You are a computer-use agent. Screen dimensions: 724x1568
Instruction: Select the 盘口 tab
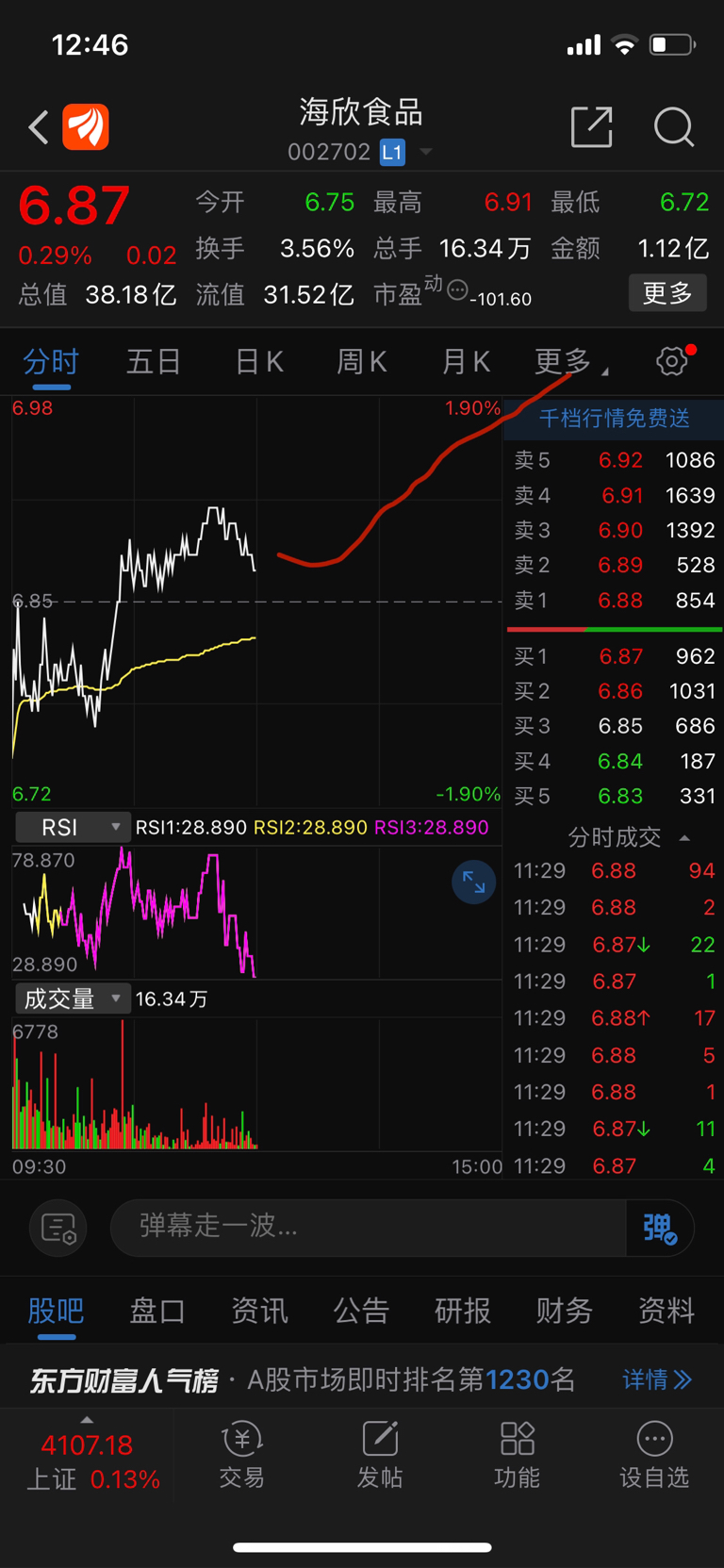[x=157, y=1311]
